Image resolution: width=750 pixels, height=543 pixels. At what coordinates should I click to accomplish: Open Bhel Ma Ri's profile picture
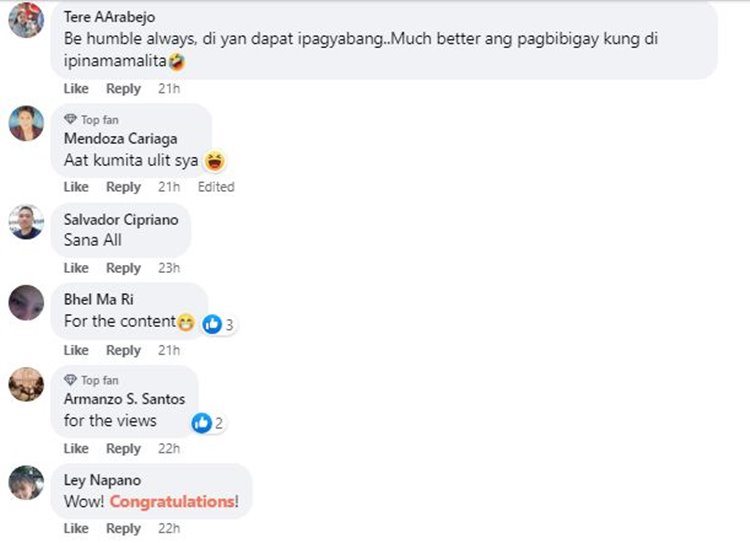coord(26,303)
